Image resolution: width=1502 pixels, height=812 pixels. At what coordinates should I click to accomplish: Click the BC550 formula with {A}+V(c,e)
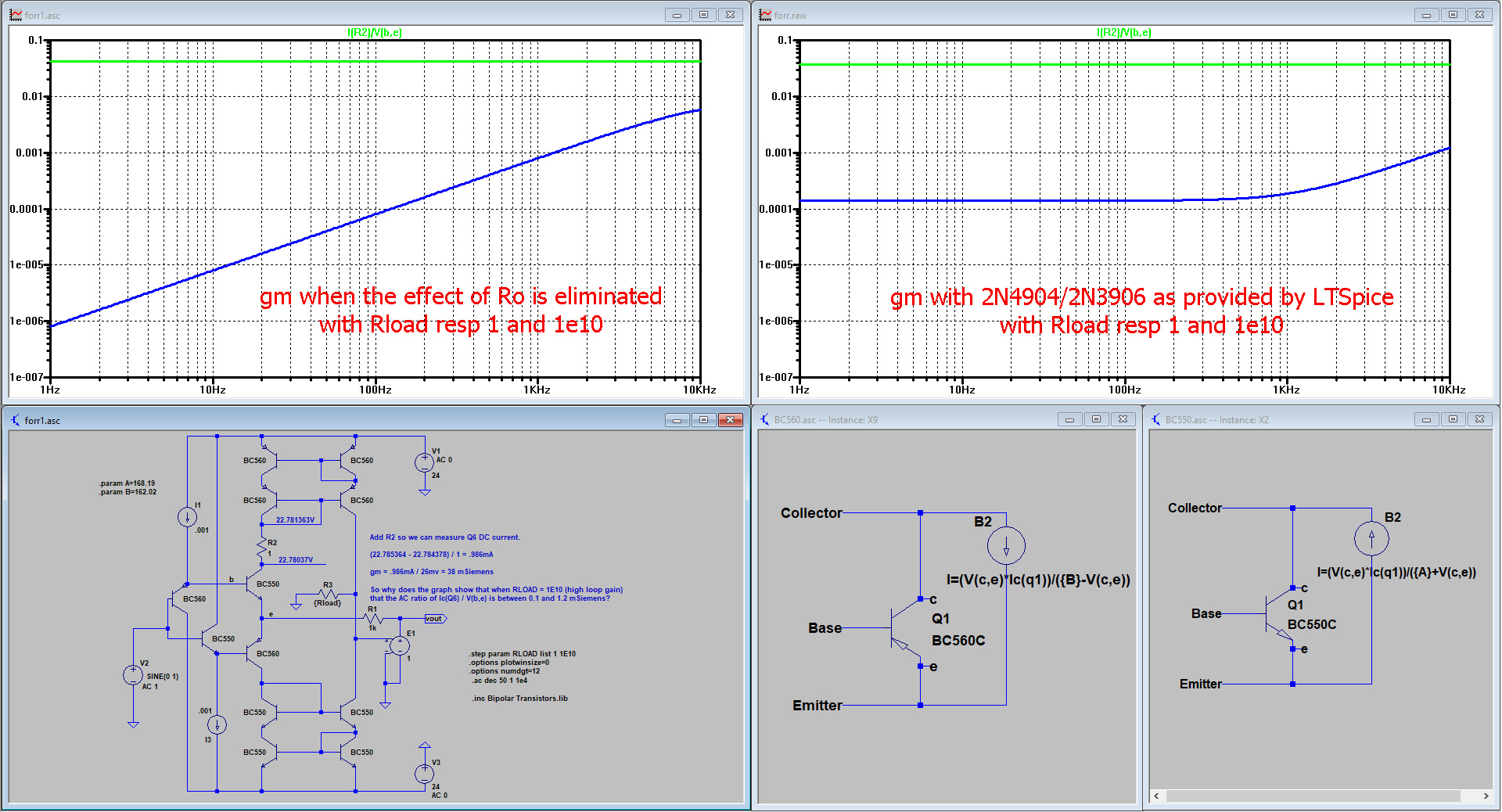click(1396, 572)
